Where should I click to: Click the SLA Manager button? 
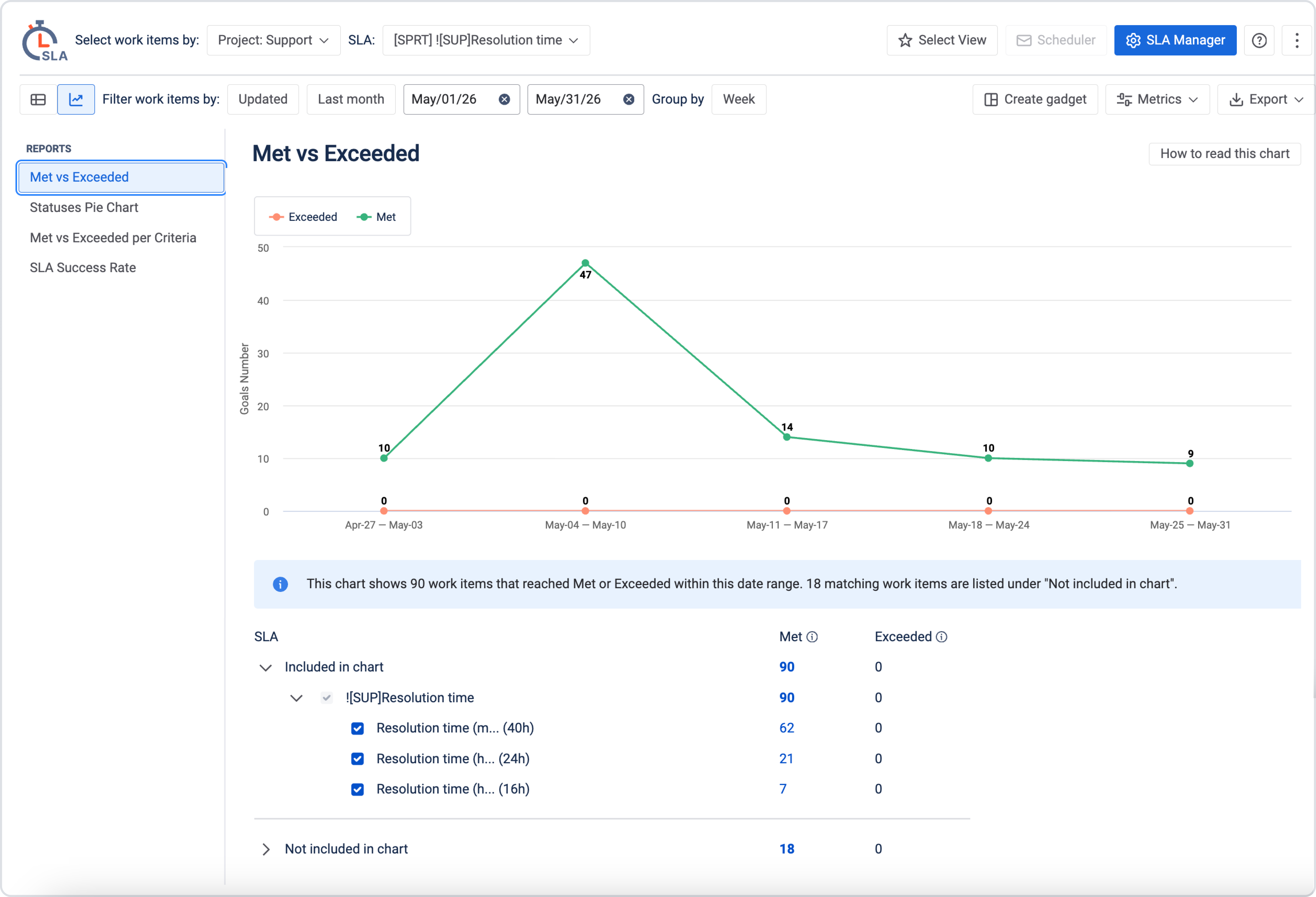tap(1175, 40)
